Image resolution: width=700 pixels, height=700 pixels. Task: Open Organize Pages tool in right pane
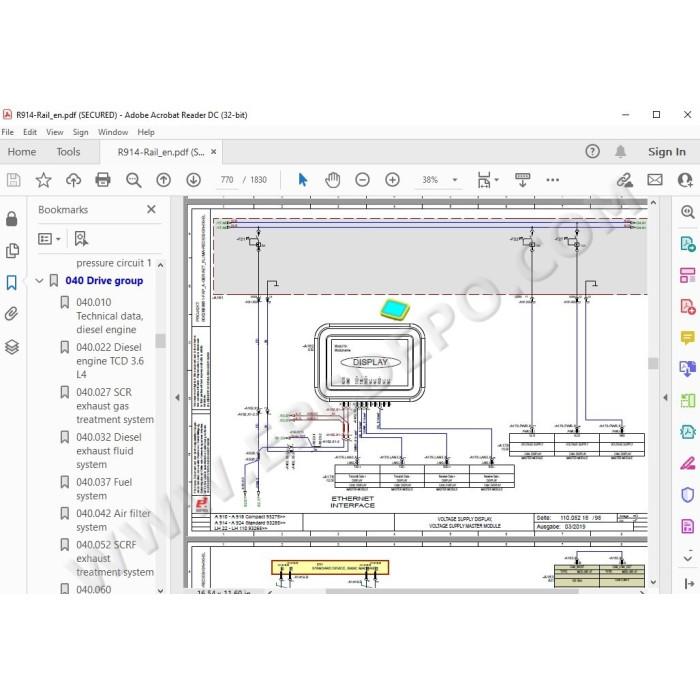pyautogui.click(x=688, y=275)
